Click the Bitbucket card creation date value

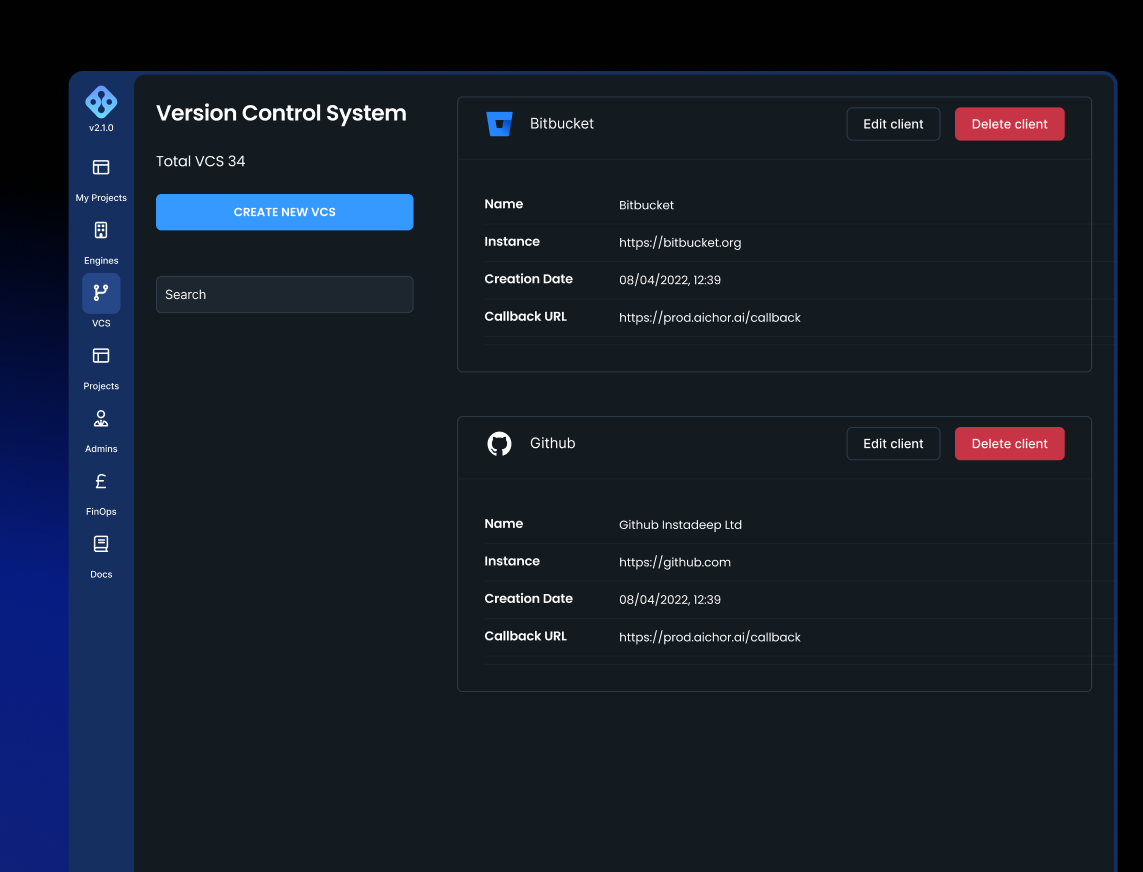point(670,280)
